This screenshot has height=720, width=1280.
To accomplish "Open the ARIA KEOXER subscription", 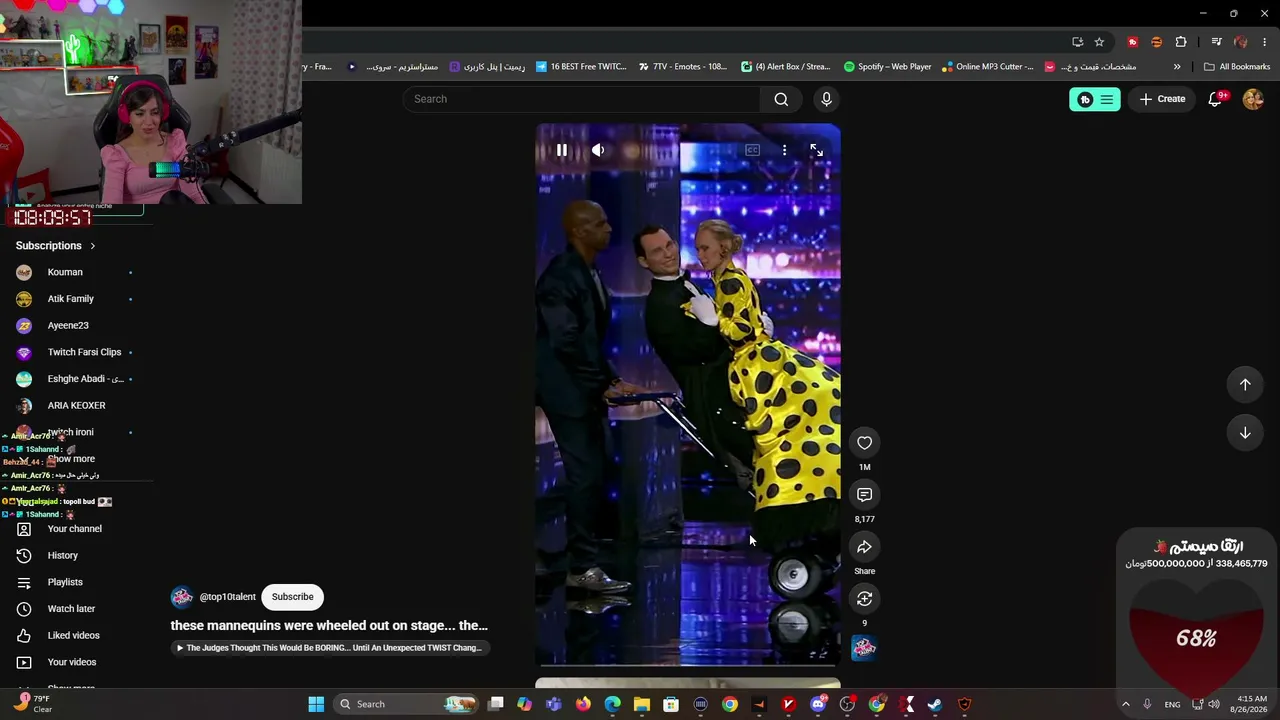I will click(x=75, y=406).
